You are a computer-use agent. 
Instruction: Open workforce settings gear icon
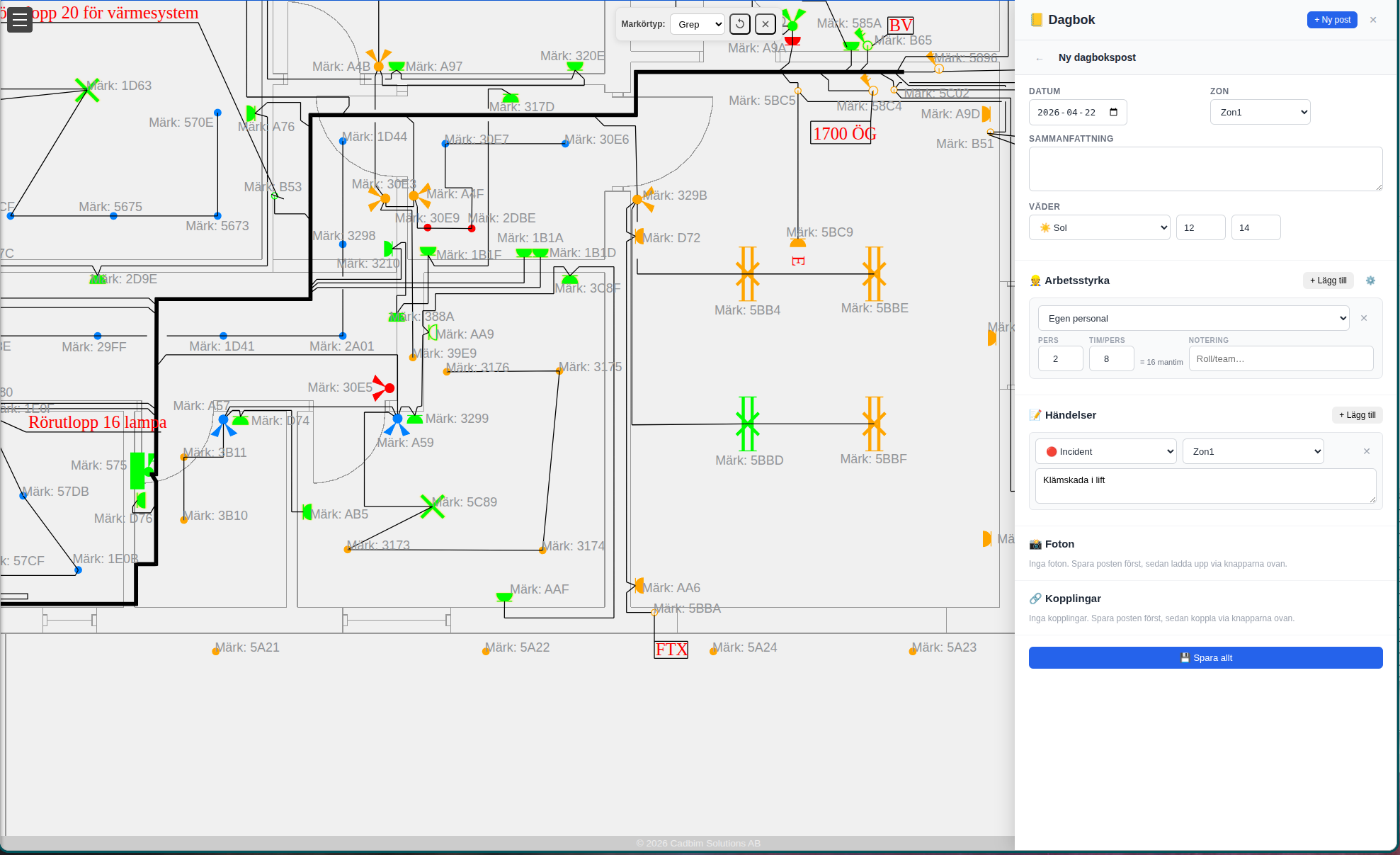[x=1370, y=281]
